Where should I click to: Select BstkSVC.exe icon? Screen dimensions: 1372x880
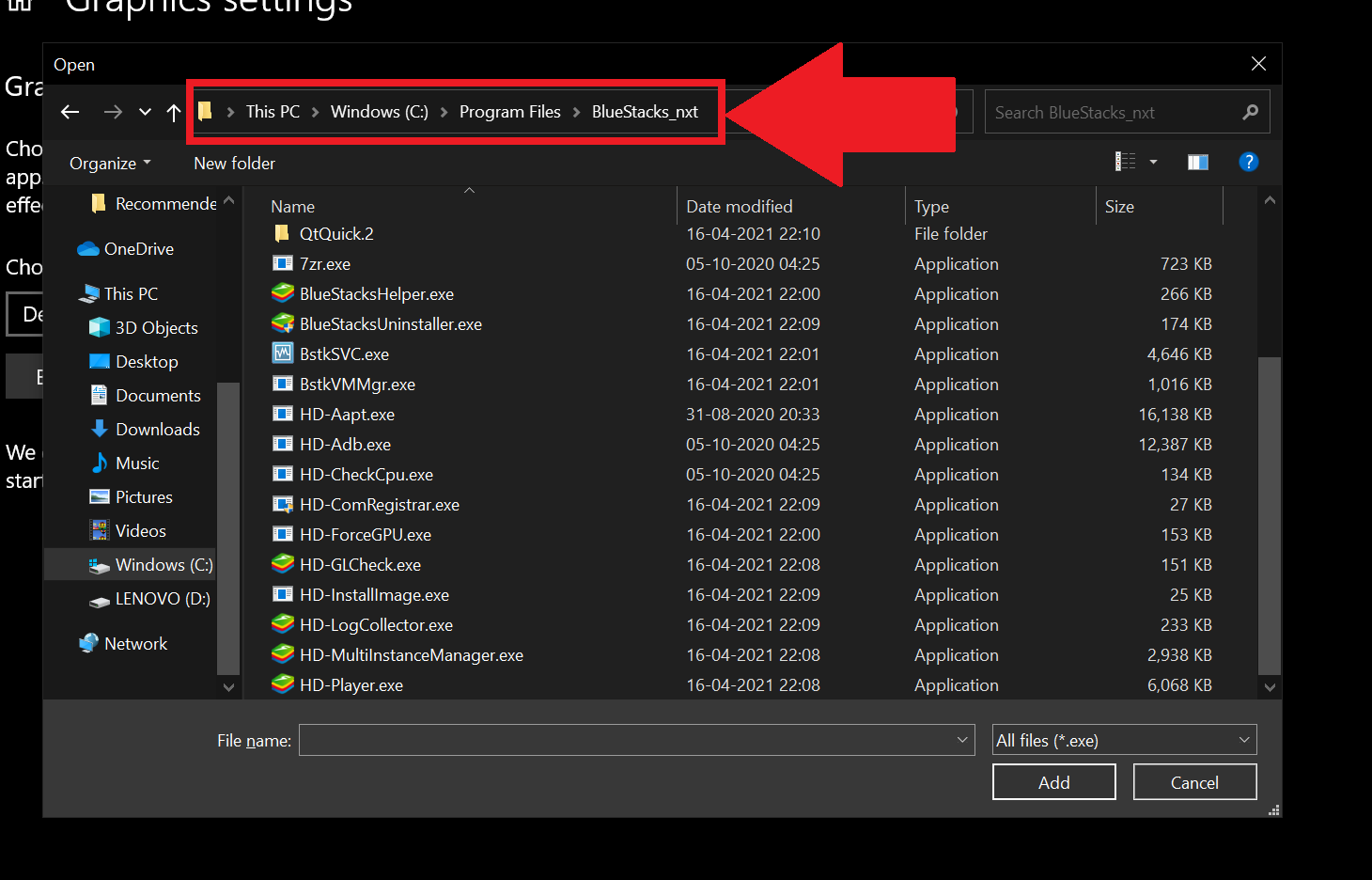[x=283, y=354]
